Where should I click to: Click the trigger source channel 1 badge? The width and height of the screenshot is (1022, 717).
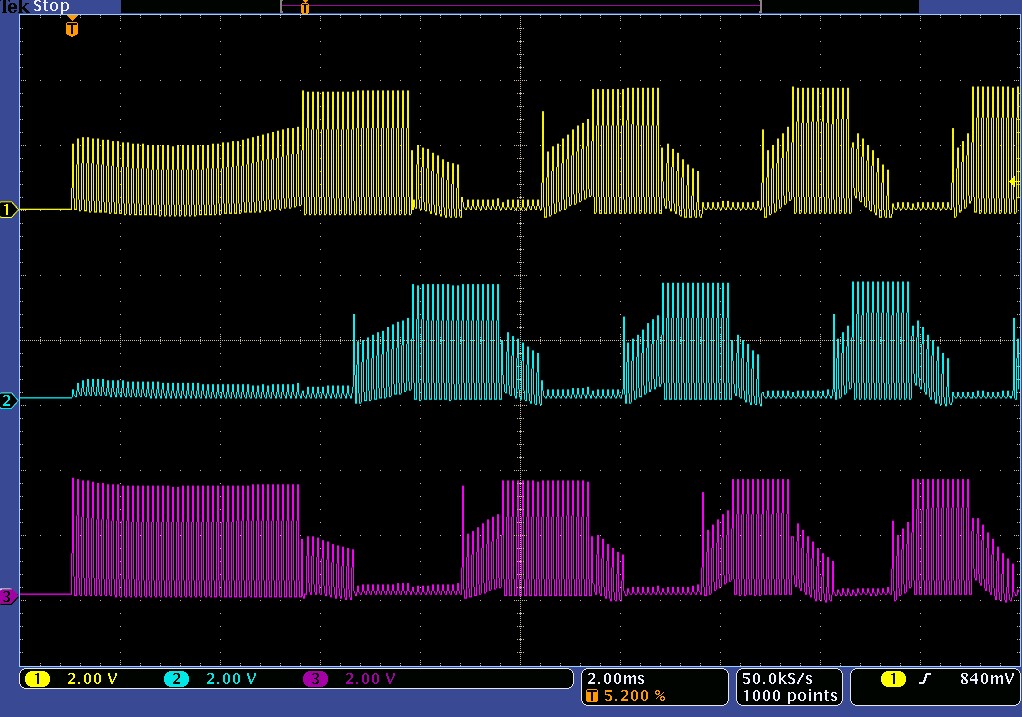click(892, 679)
